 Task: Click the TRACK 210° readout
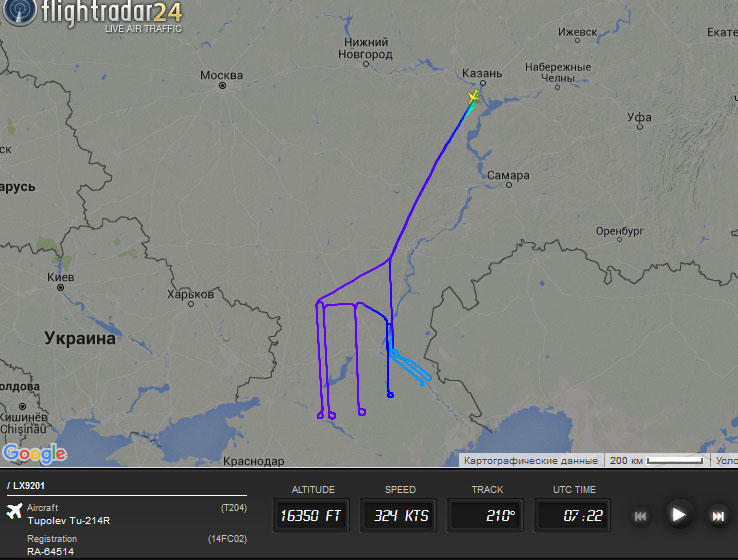coord(486,515)
